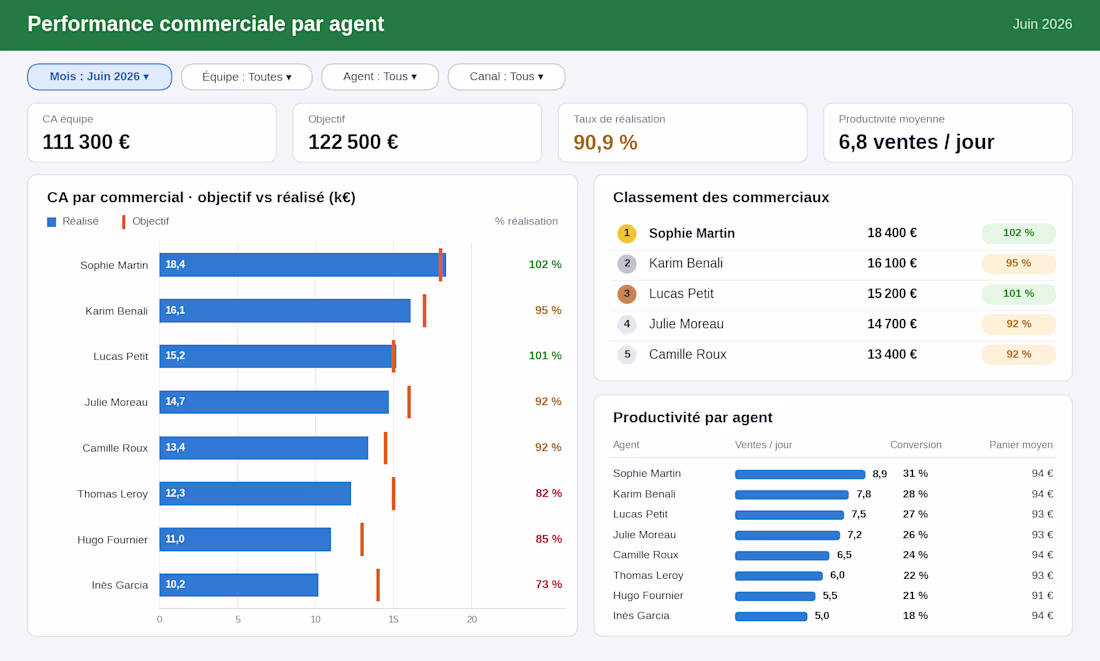
Task: Click Sophie Martin's 102 % pill in Classement
Action: point(1019,233)
